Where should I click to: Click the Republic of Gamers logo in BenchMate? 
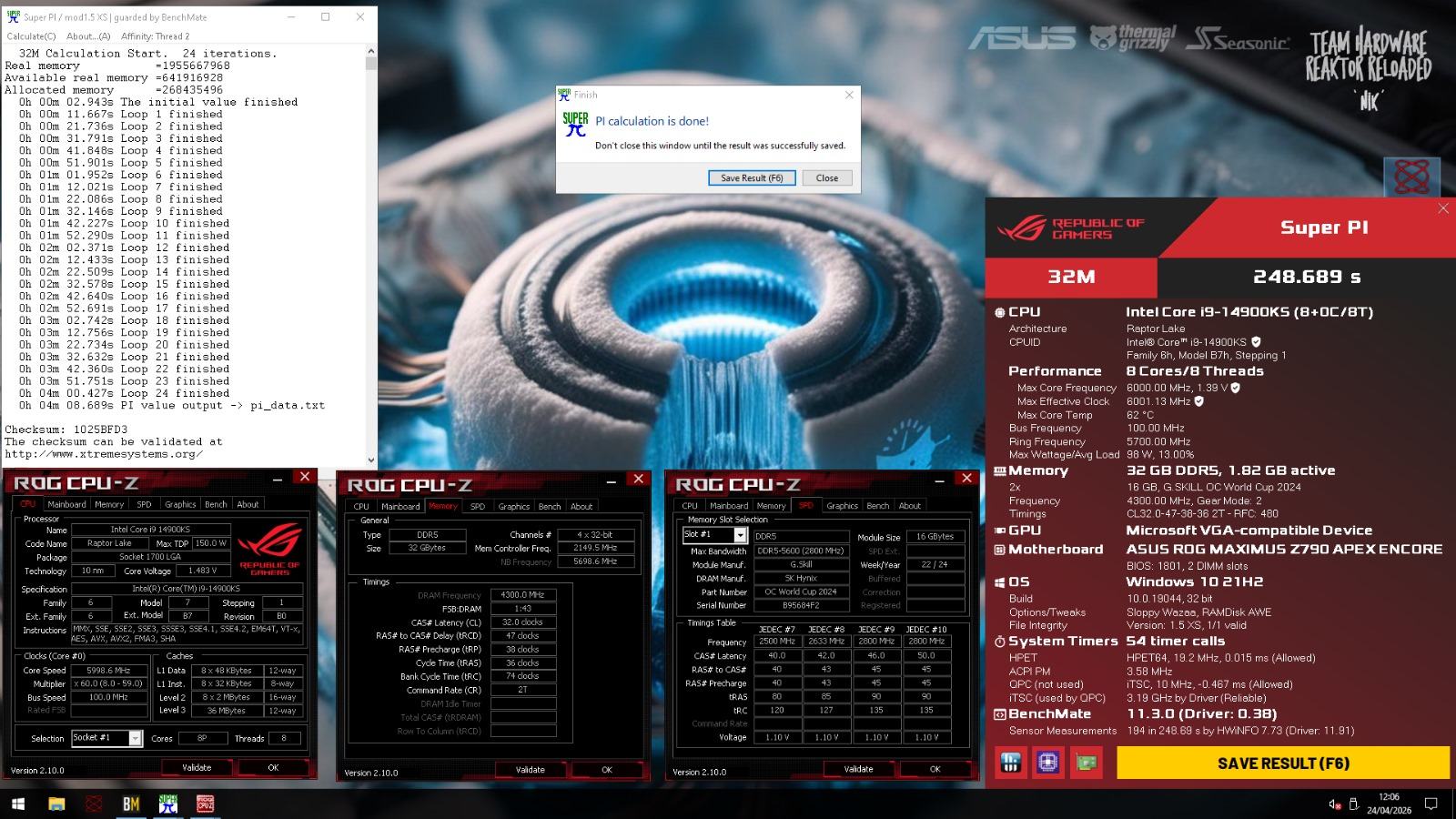tap(1070, 228)
